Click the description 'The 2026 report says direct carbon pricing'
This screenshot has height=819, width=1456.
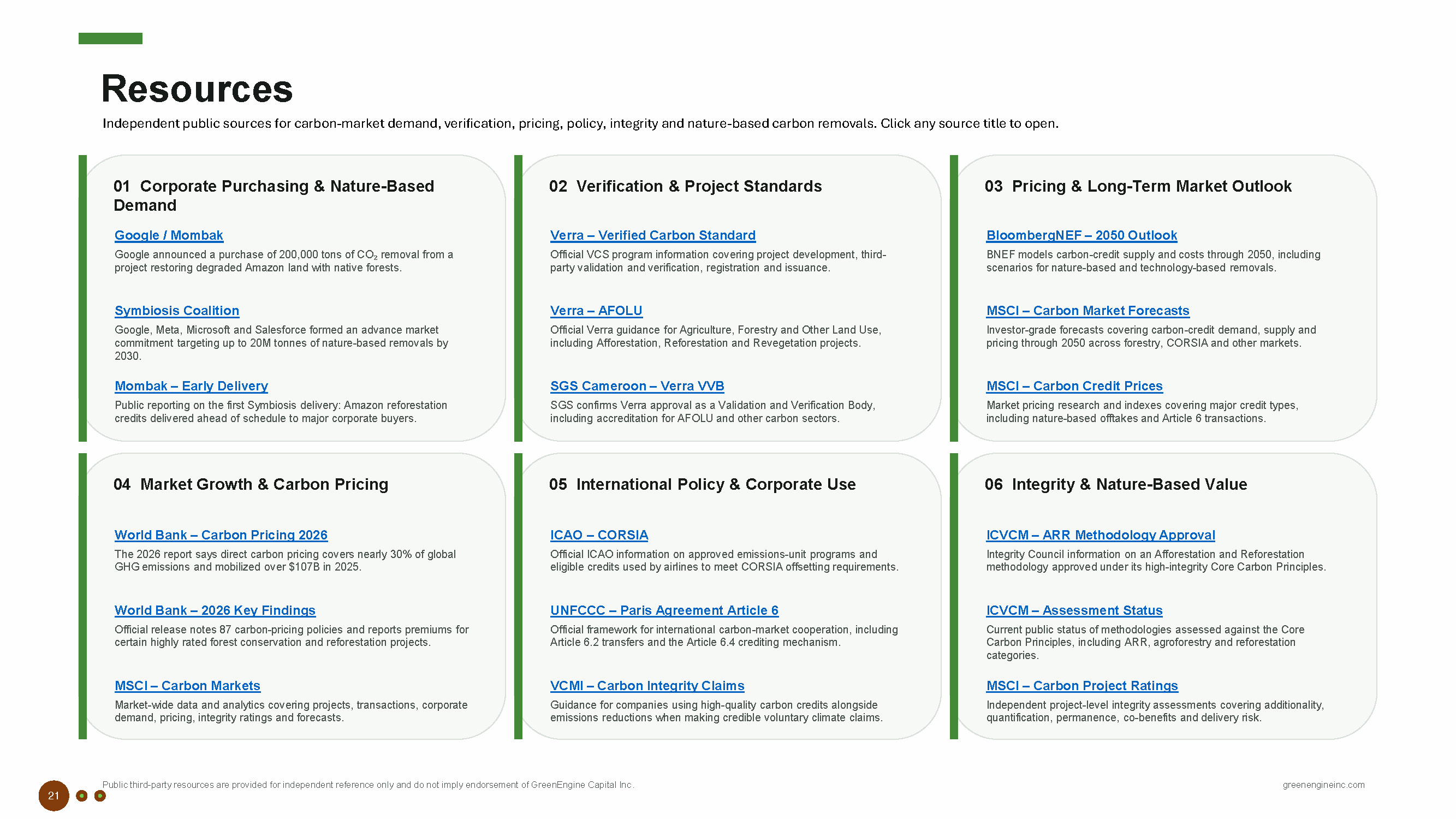285,560
